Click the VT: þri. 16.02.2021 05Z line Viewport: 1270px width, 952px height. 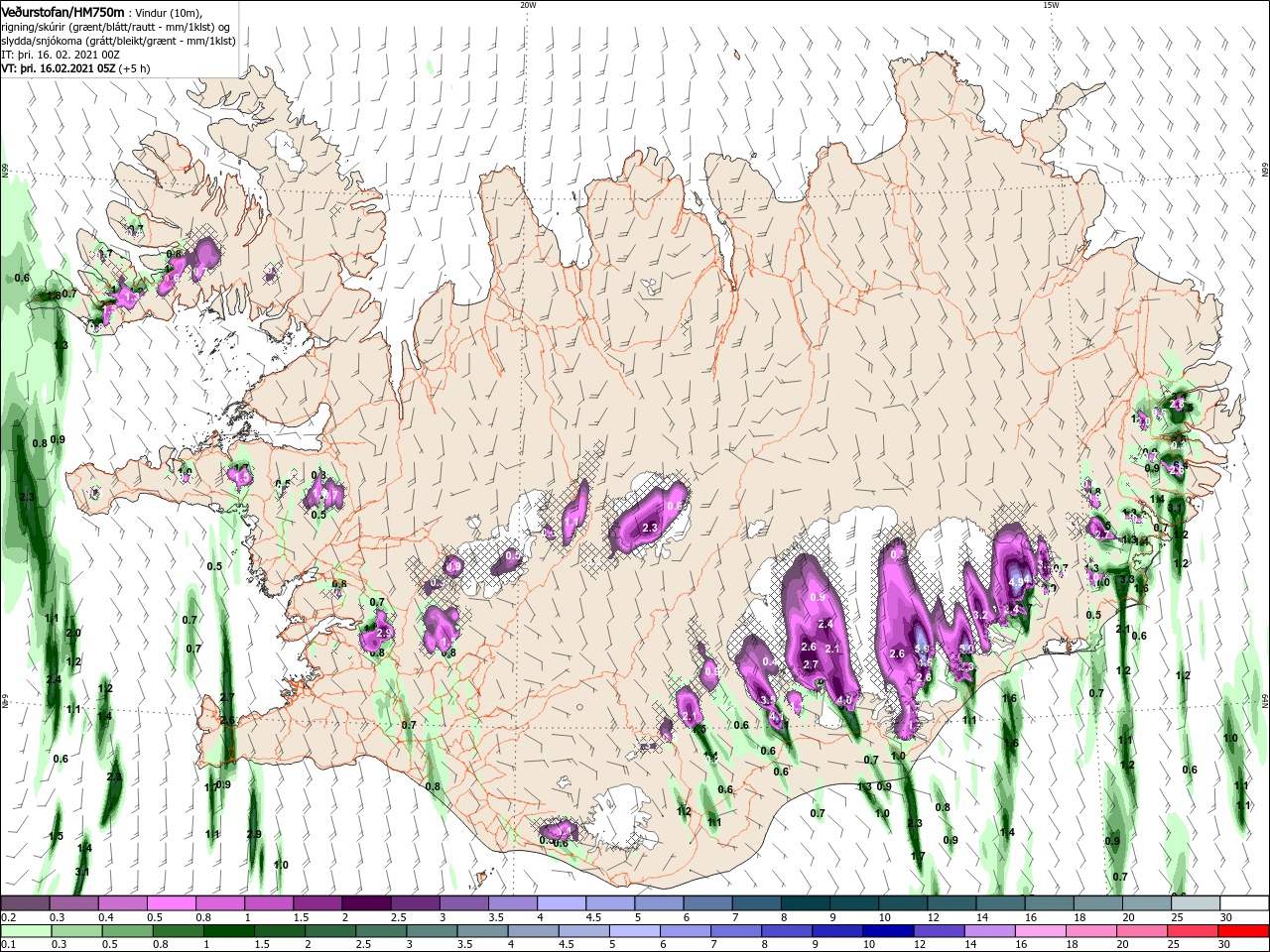[x=57, y=68]
